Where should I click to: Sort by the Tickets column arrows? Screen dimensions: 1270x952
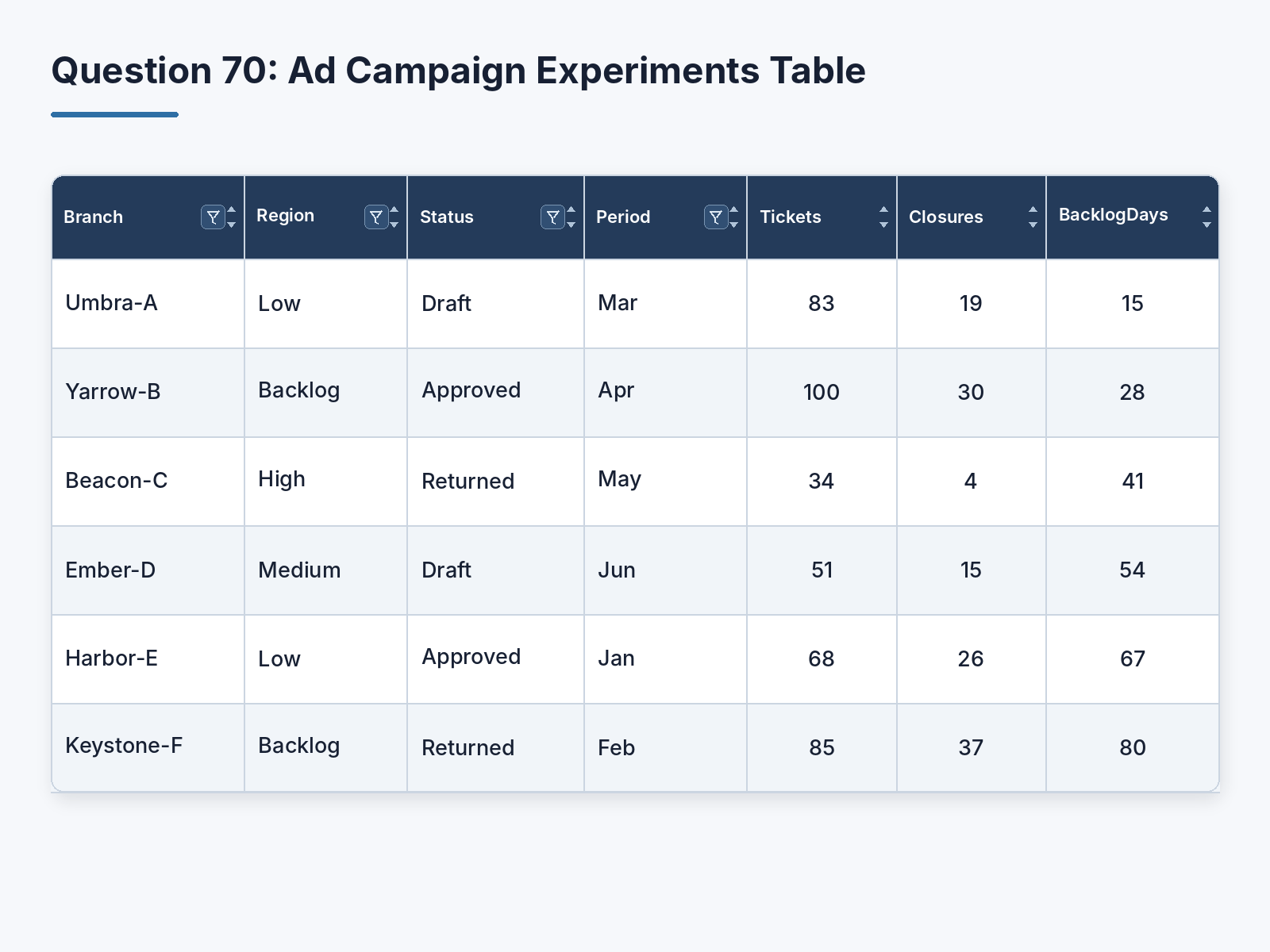click(883, 217)
